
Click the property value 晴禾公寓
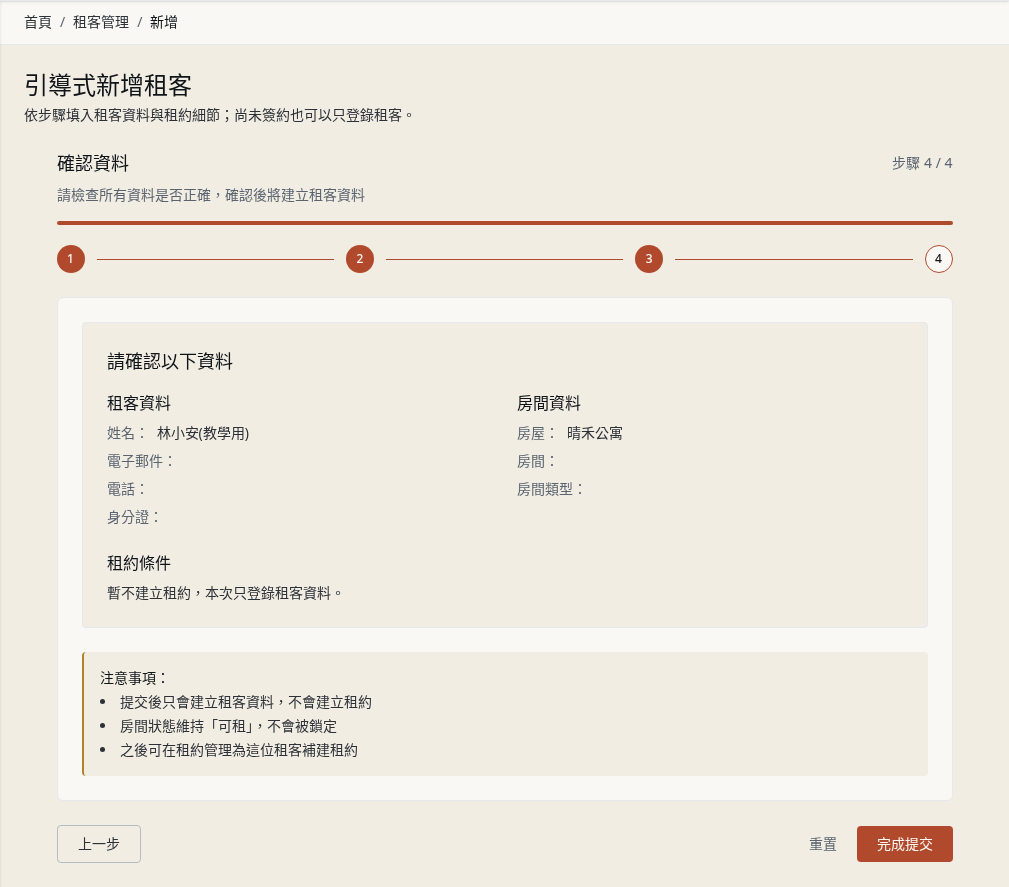pyautogui.click(x=595, y=433)
